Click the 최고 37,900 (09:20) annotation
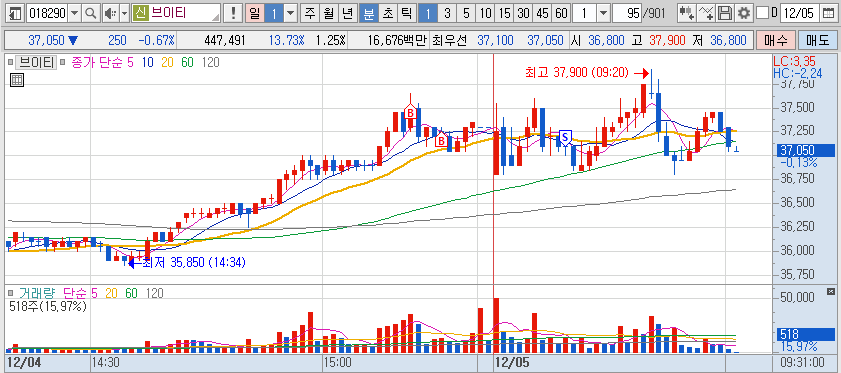Screen dimensions: 841x373 point(577,72)
